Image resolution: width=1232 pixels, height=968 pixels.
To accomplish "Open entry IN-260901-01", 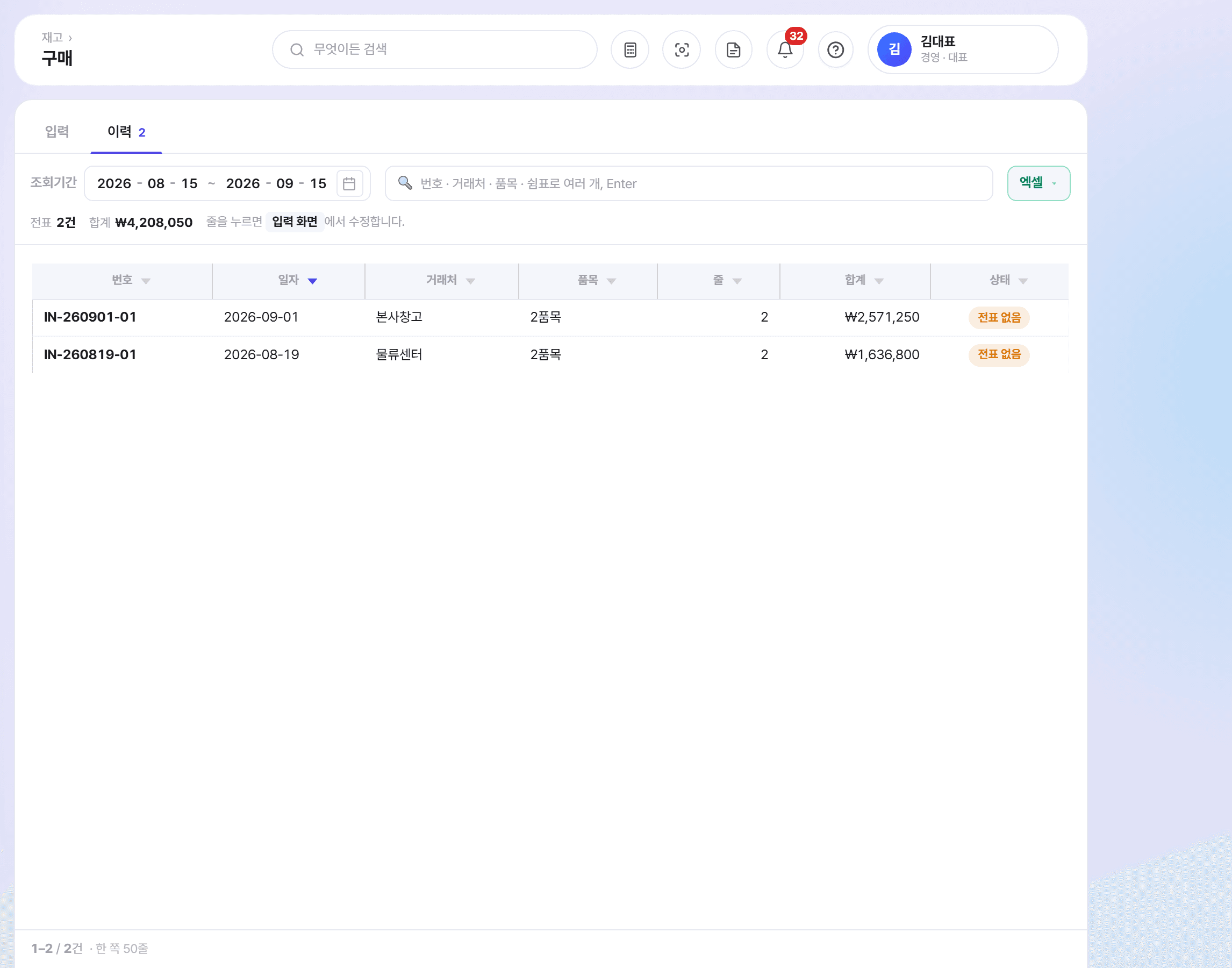I will point(90,317).
